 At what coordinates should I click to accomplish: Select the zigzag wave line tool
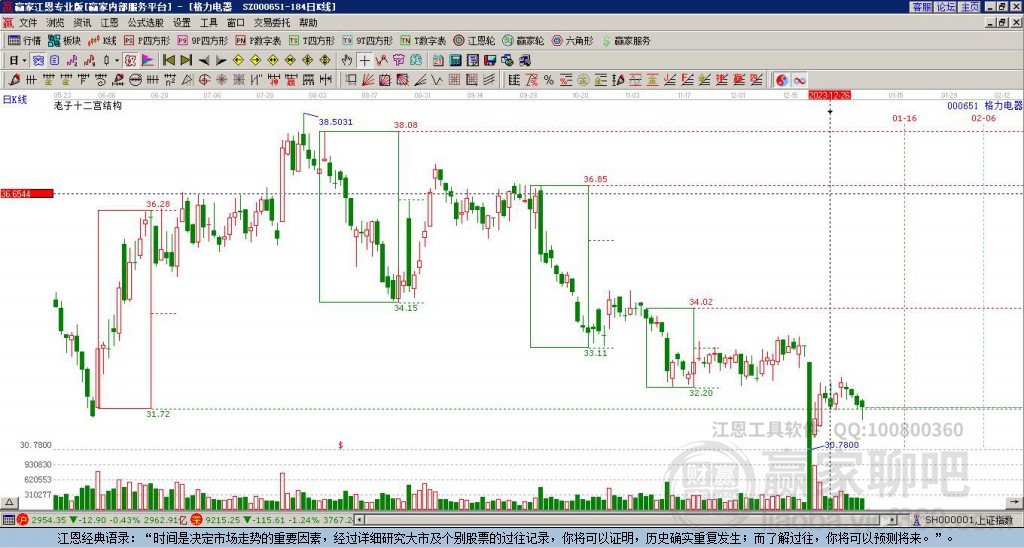point(437,80)
